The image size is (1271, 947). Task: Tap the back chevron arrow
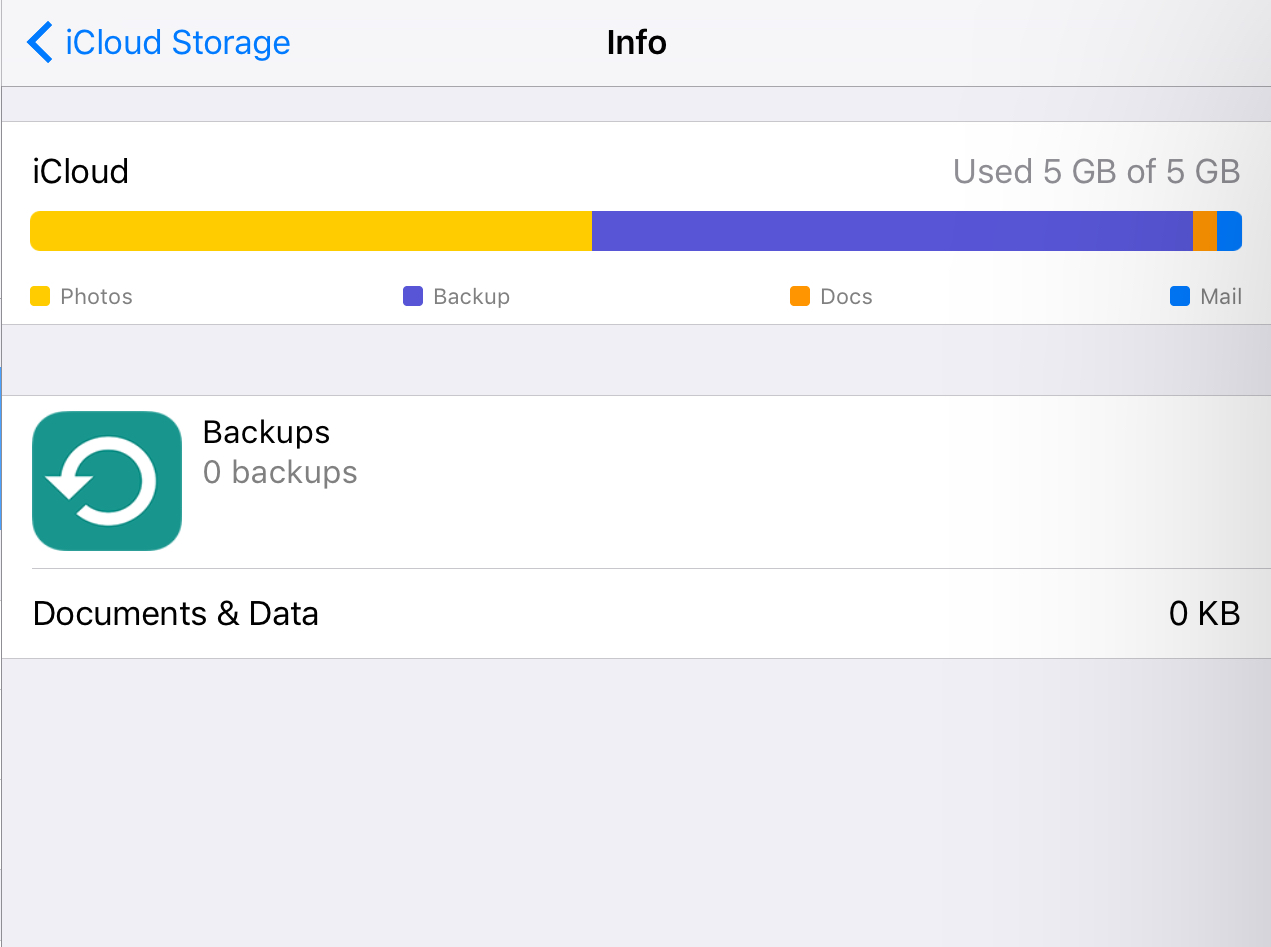pyautogui.click(x=39, y=43)
